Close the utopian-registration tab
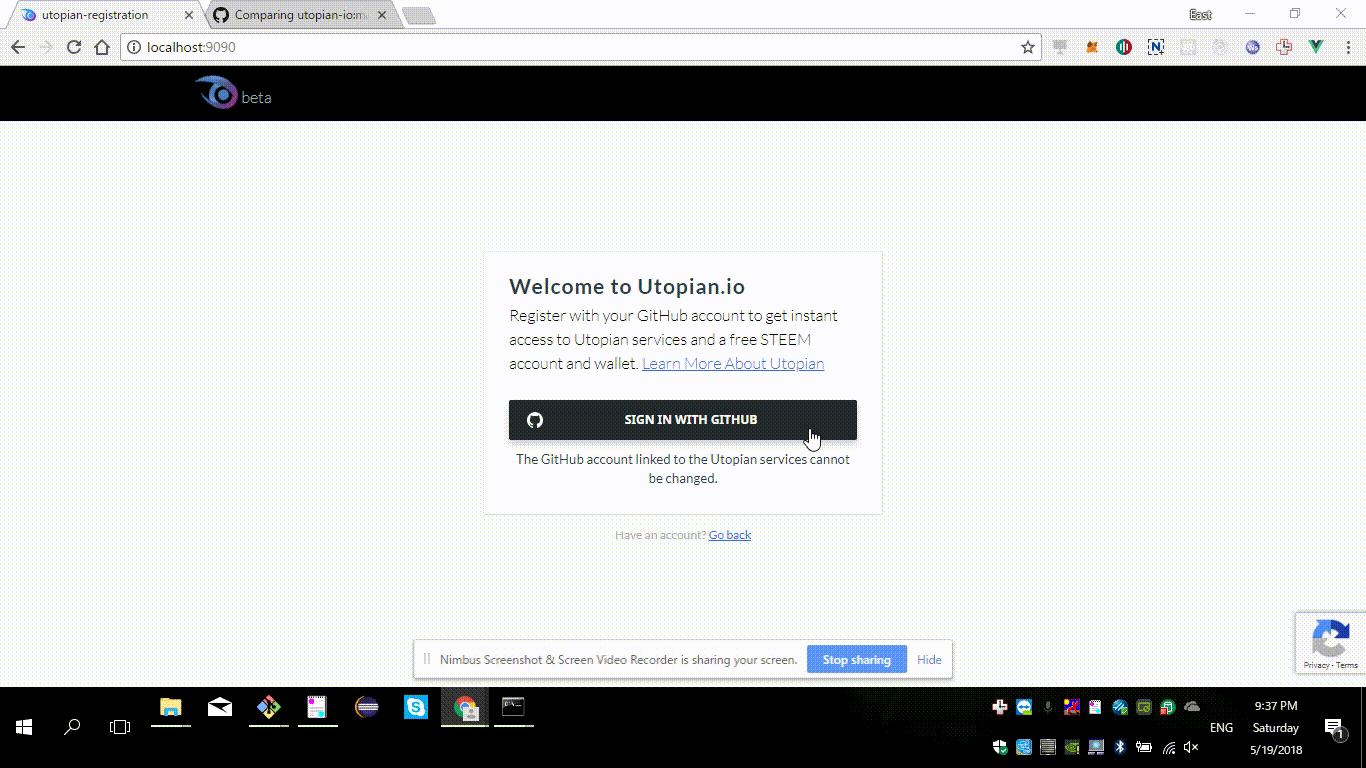Viewport: 1366px width, 768px height. point(189,15)
